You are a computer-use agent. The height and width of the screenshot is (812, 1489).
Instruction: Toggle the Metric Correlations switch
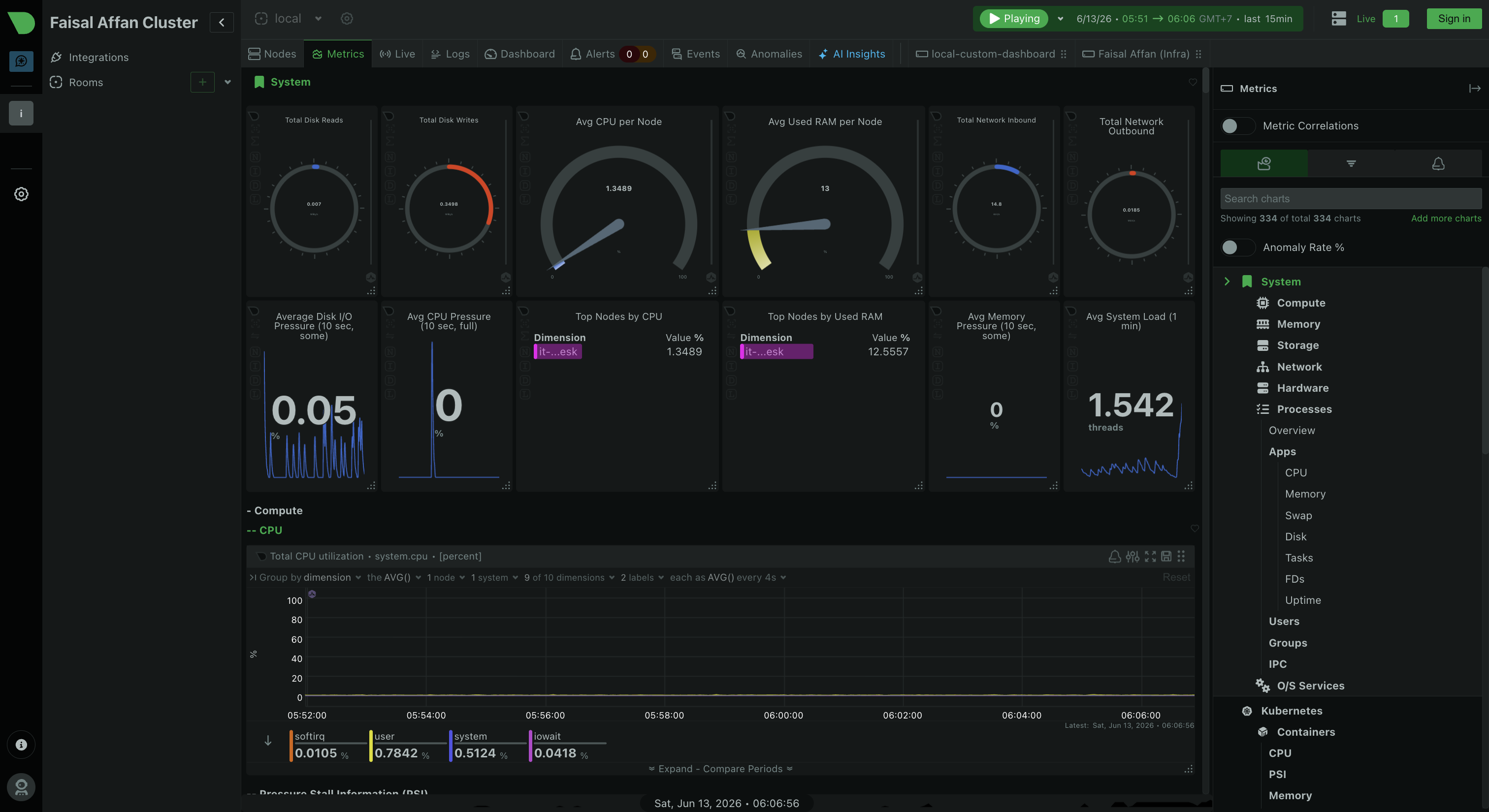tap(1237, 126)
